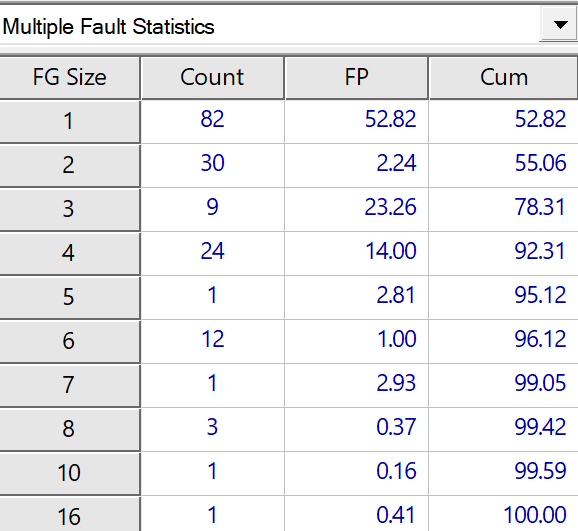Viewport: 578px width, 531px height.
Task: Select row header for FG Size 10
Action: pos(69,473)
